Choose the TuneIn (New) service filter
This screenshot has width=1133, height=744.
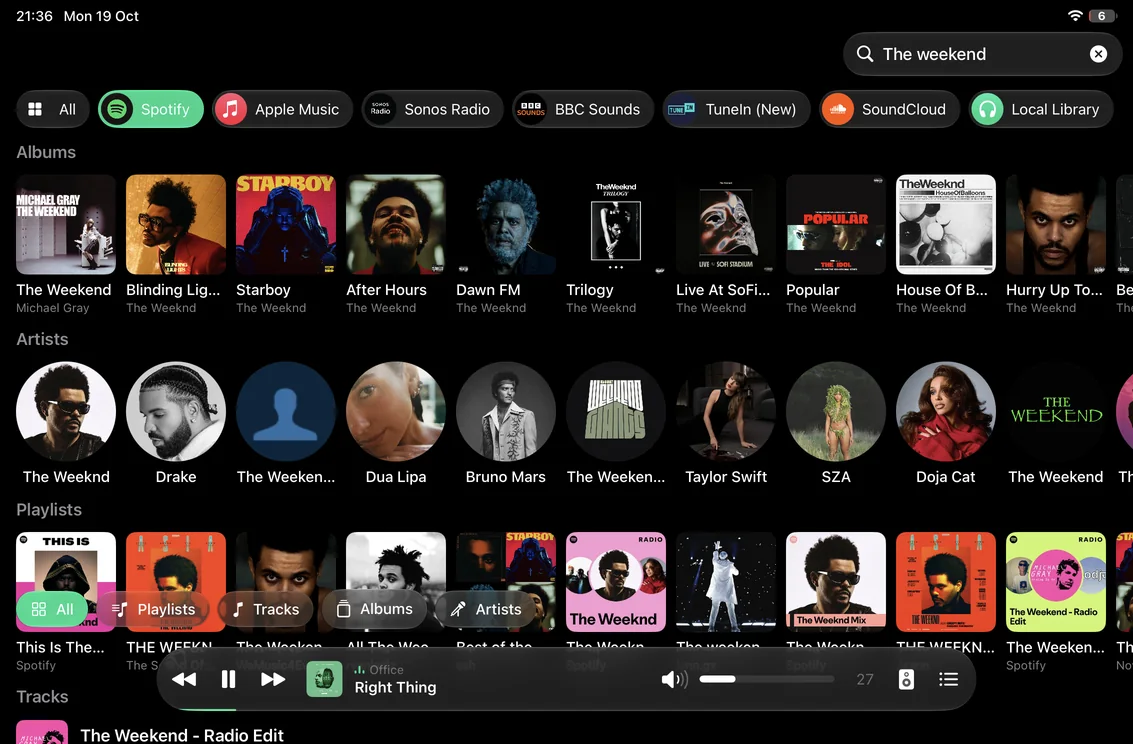pos(736,109)
